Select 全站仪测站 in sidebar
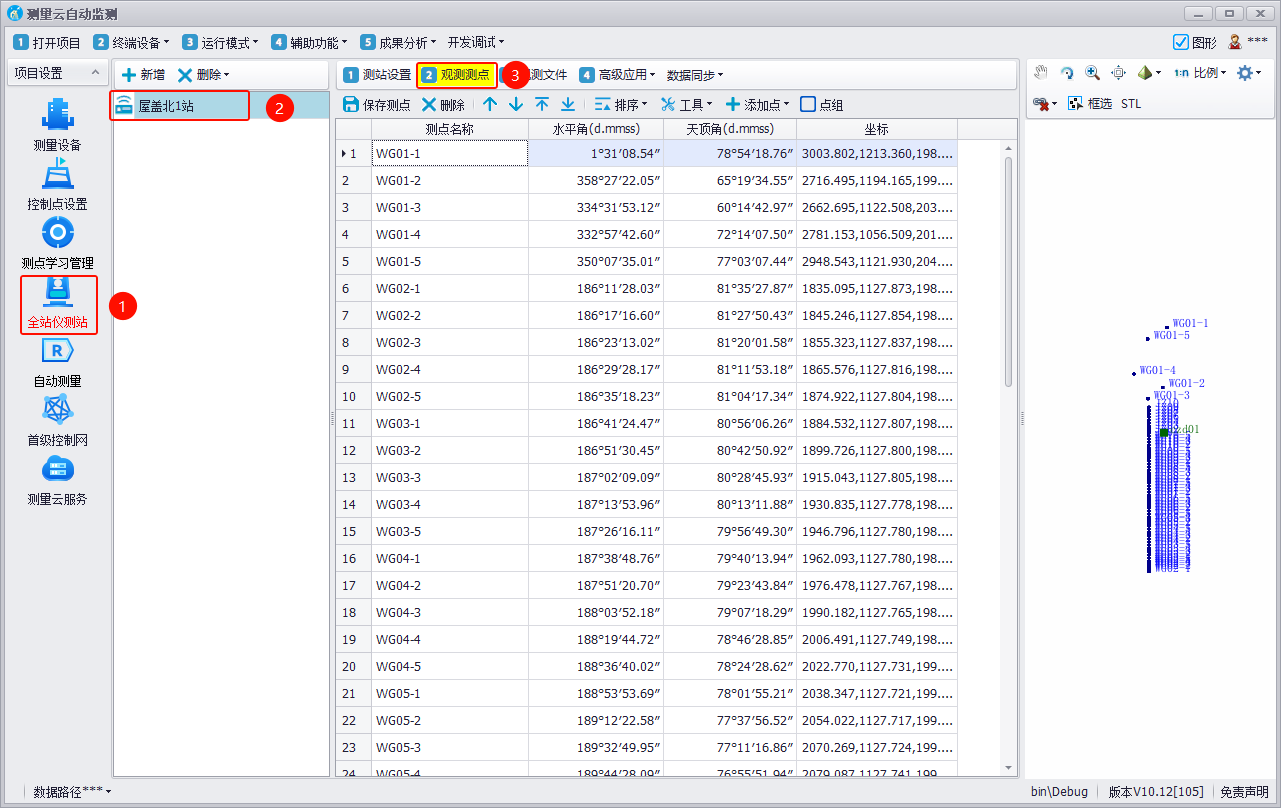Screen dimensions: 1281x808 point(58,304)
